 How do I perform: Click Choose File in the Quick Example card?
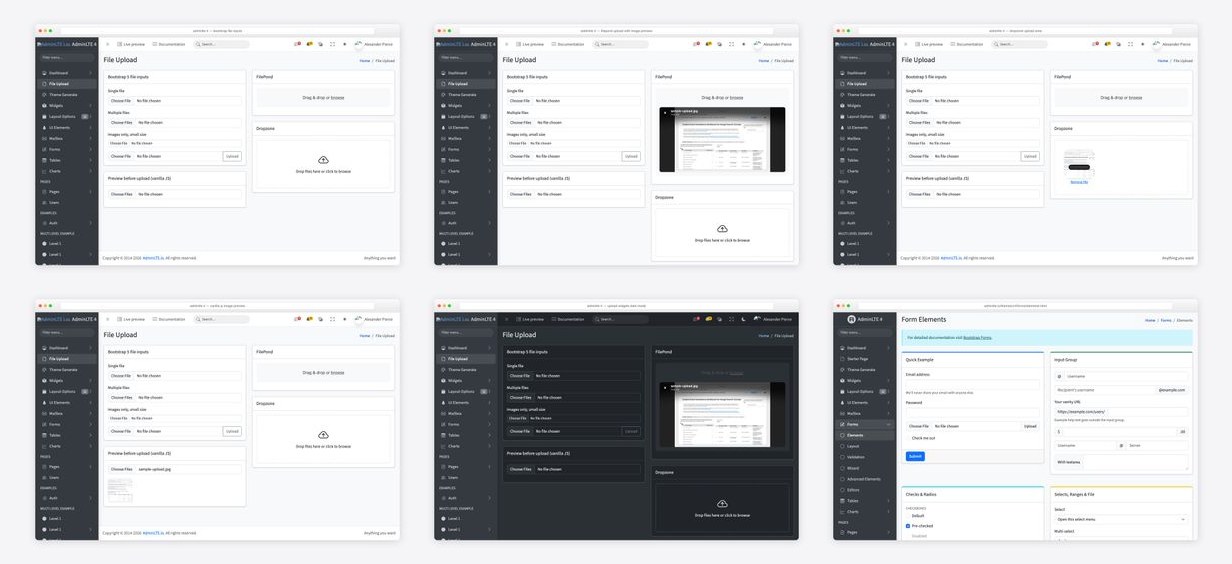(919, 426)
